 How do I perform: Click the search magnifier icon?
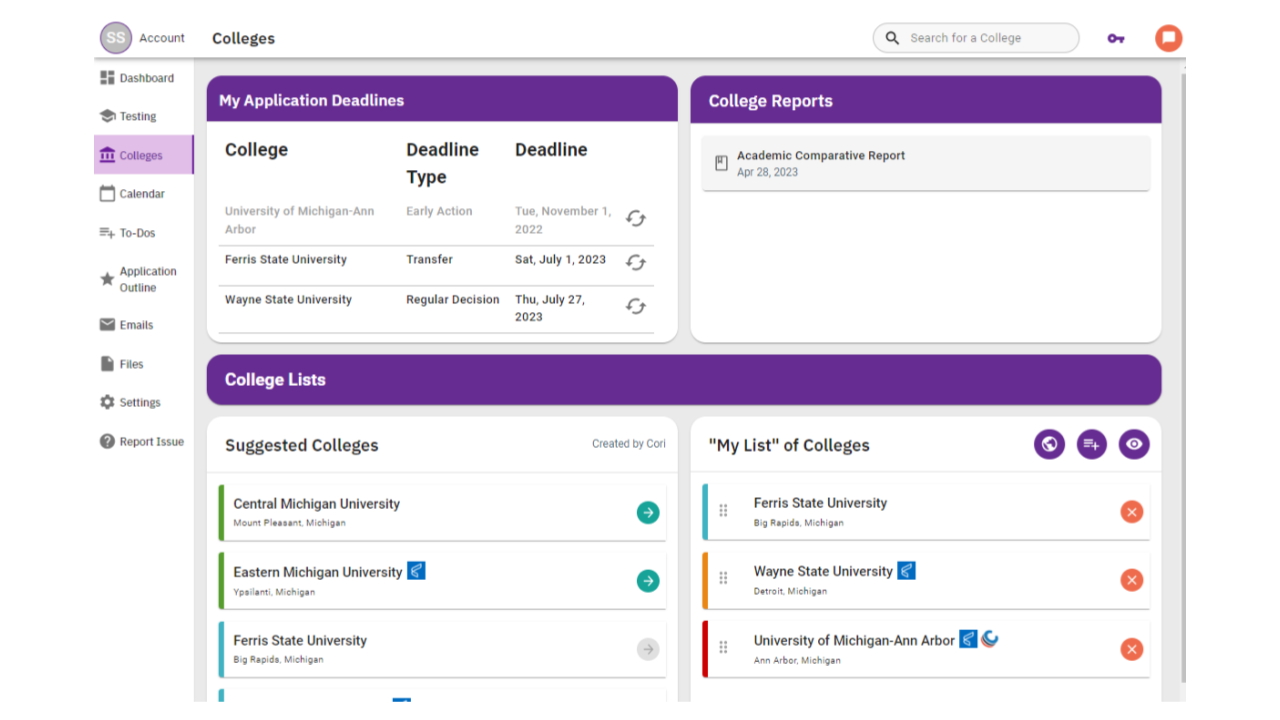point(892,38)
